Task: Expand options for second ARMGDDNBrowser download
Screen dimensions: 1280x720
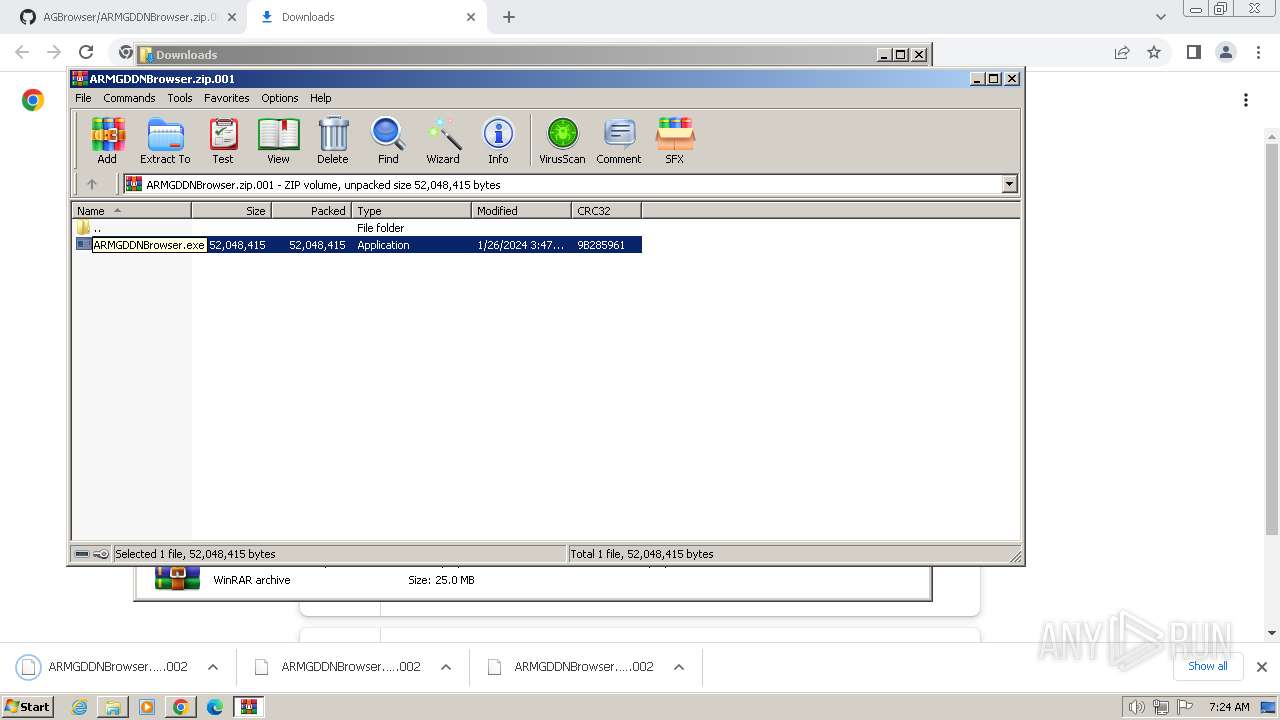Action: coord(446,667)
